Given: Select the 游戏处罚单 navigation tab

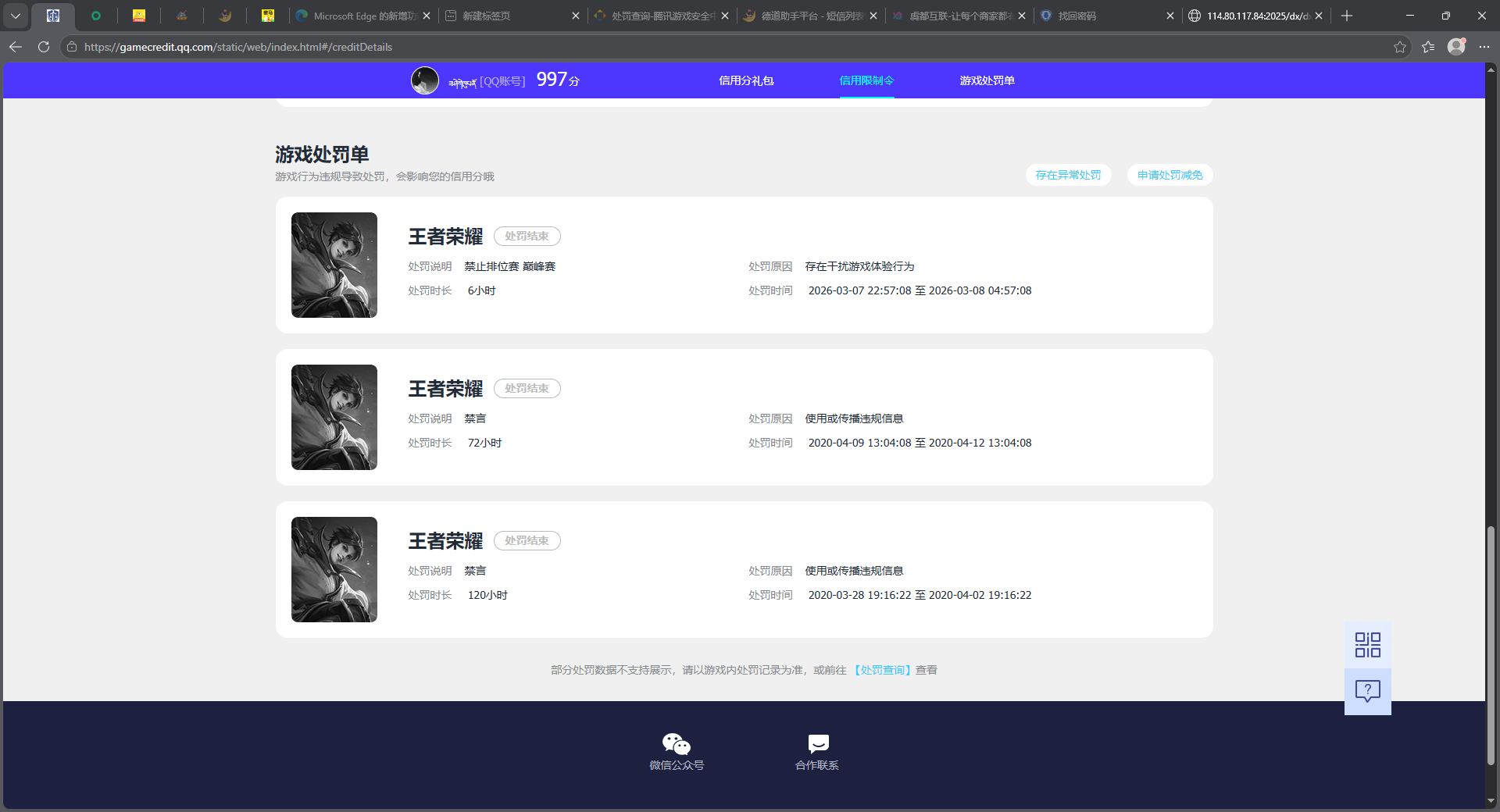Looking at the screenshot, I should (x=987, y=80).
